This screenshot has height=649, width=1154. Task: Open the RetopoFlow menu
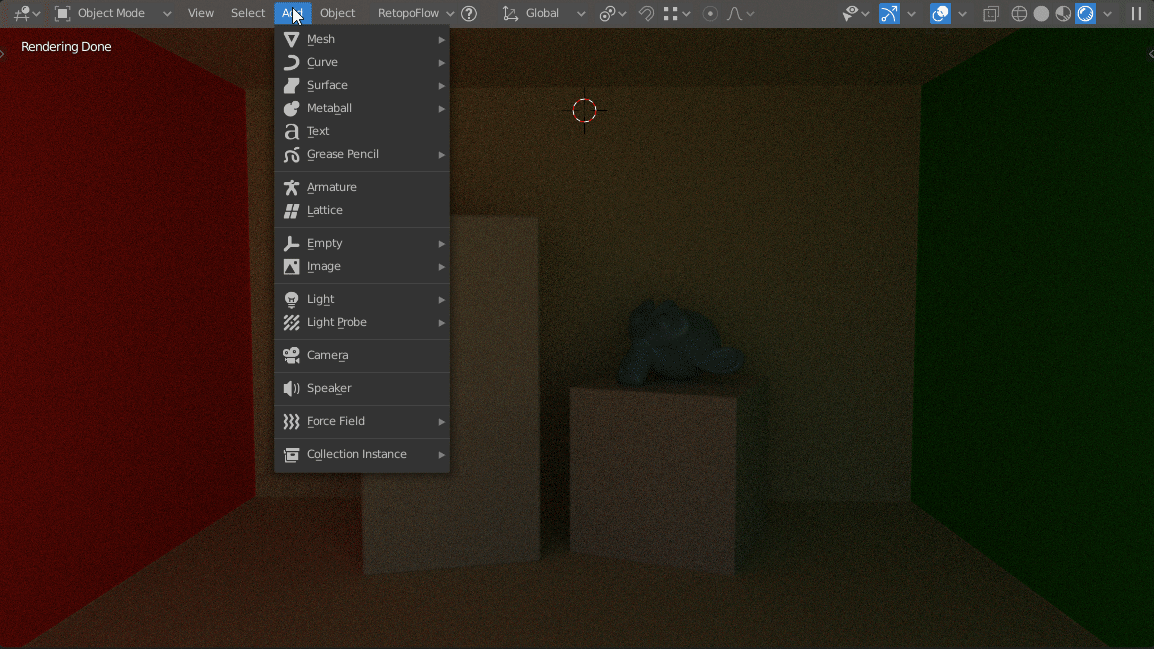(415, 13)
